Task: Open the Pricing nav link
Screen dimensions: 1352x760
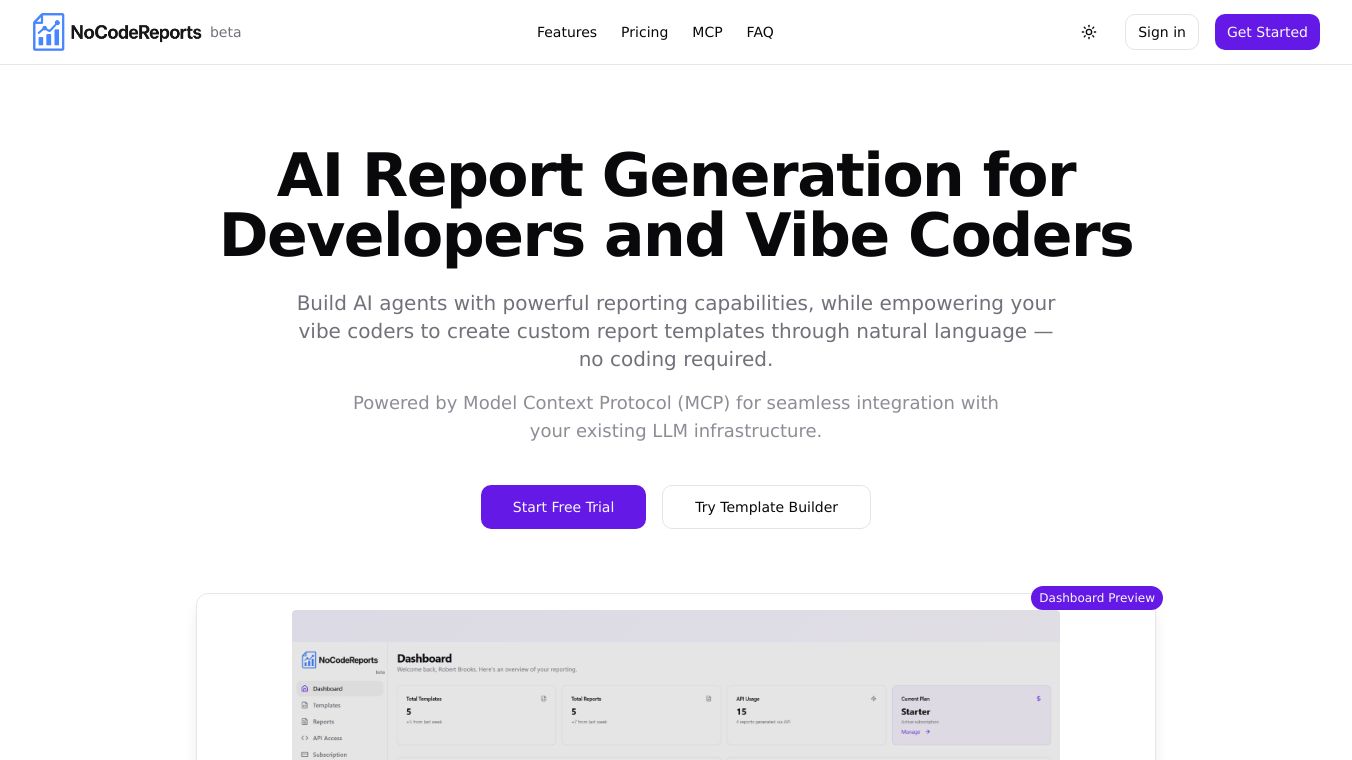Action: [x=644, y=32]
